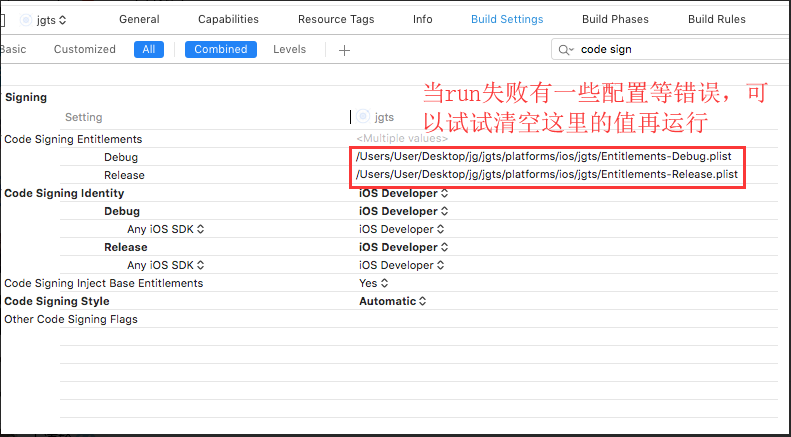Select the Build Settings tab

[x=507, y=19]
